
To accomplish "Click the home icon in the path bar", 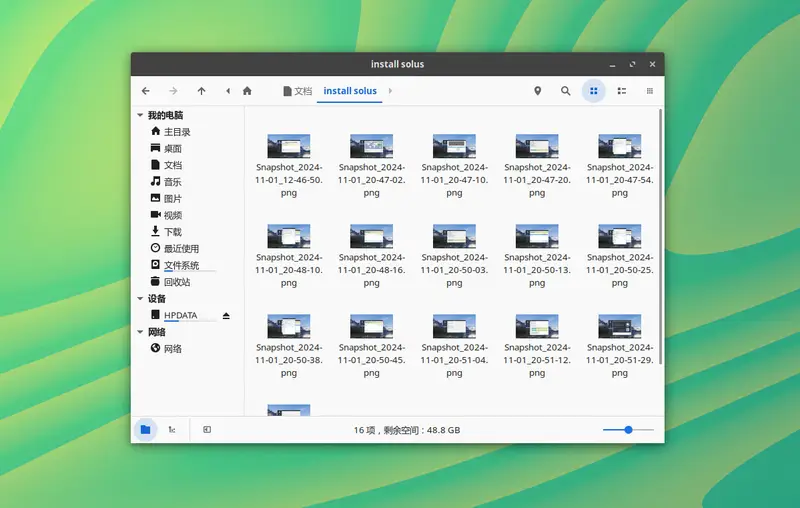I will pos(247,91).
